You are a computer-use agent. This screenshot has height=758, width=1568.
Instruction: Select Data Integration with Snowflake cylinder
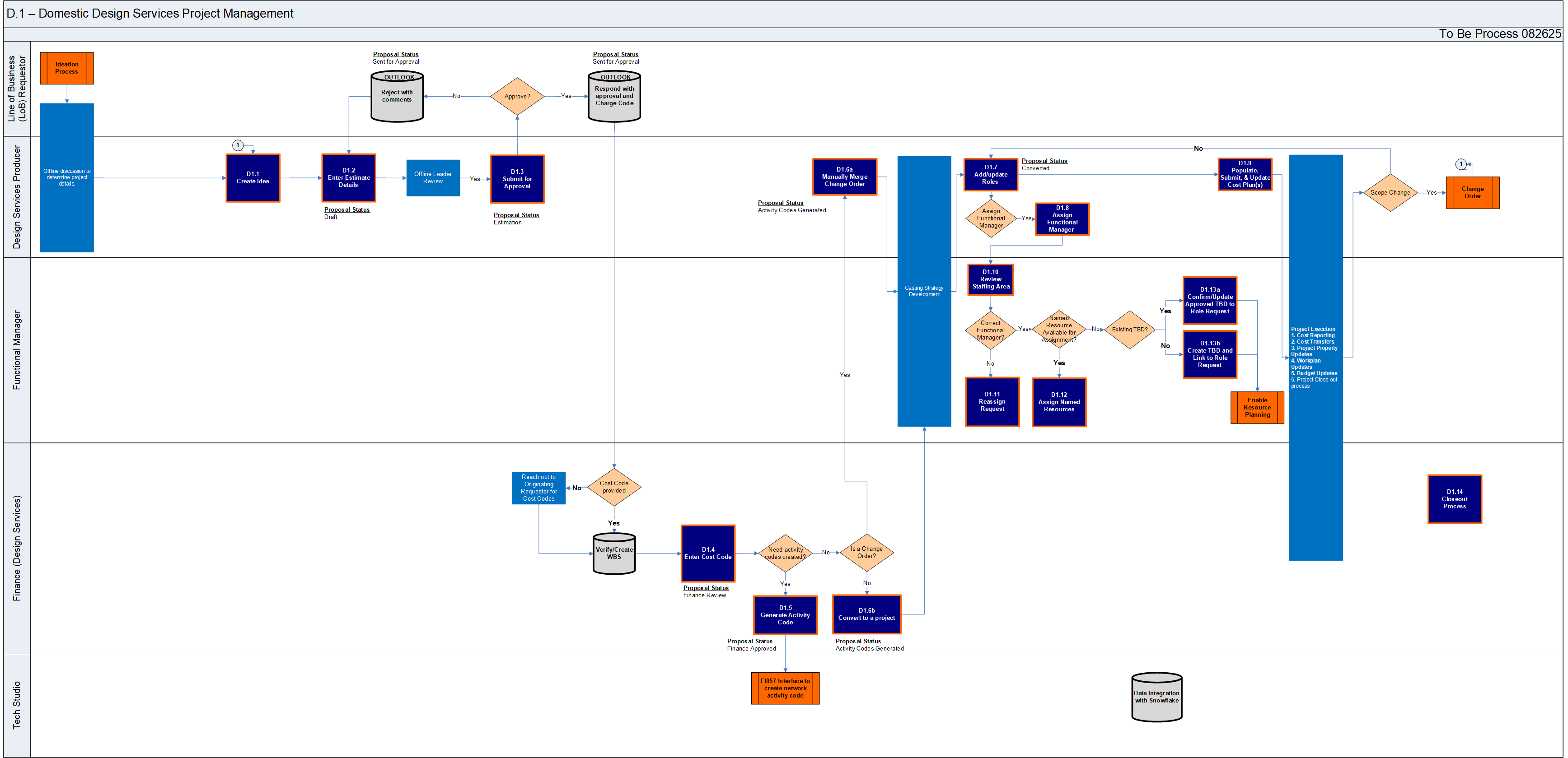click(1156, 697)
